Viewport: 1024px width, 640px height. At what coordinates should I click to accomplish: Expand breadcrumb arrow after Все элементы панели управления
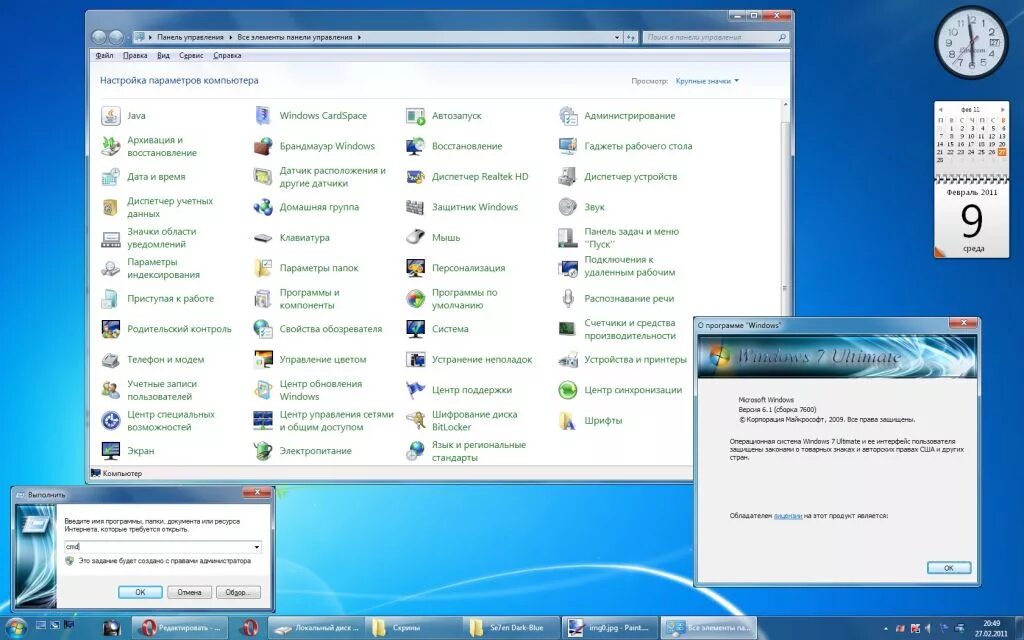(359, 37)
